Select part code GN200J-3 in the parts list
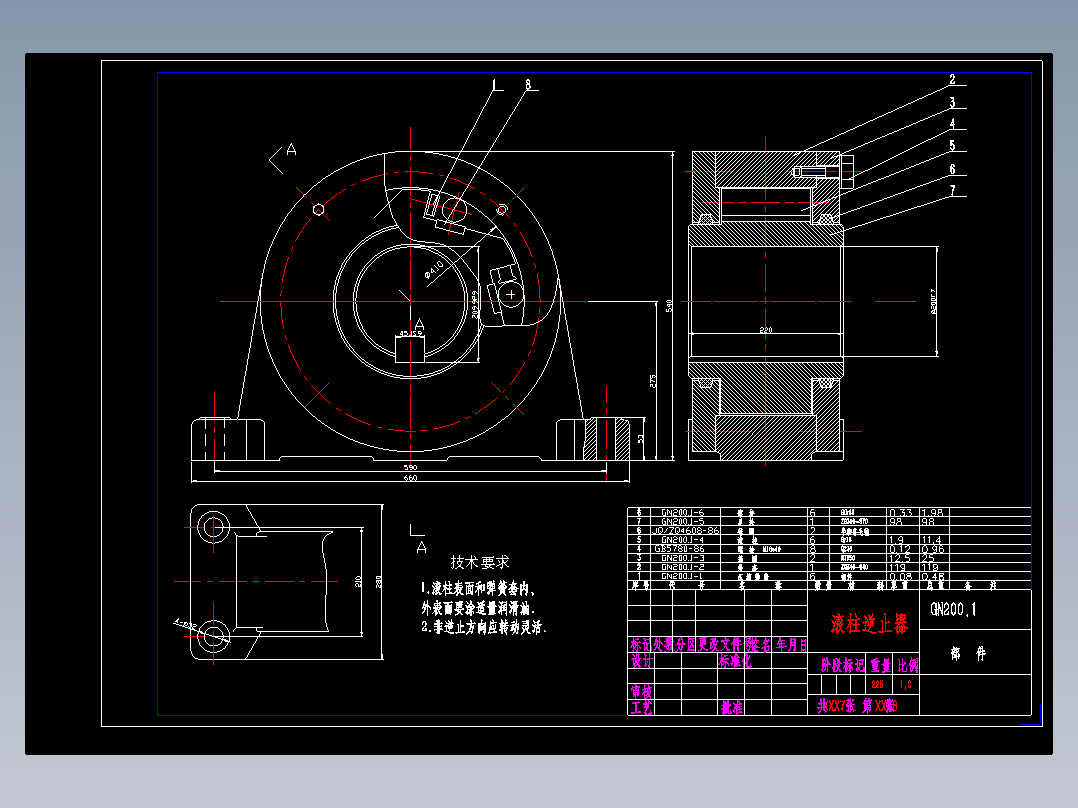The height and width of the screenshot is (808, 1078). [683, 558]
